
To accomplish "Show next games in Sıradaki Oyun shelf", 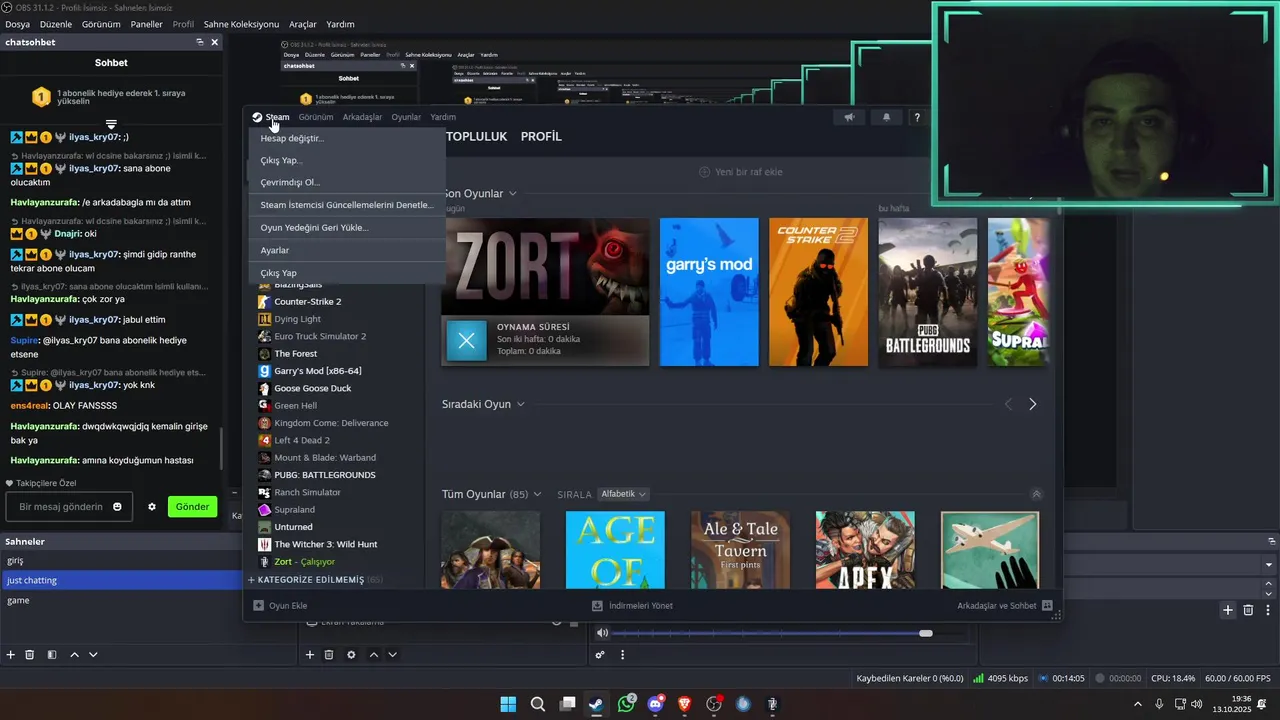I will pos(1033,404).
